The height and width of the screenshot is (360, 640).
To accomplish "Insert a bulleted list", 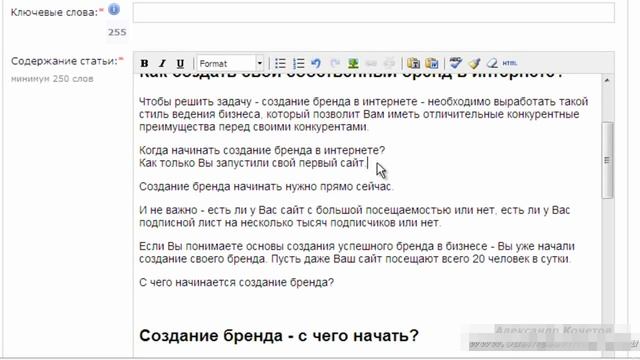I will [x=280, y=63].
